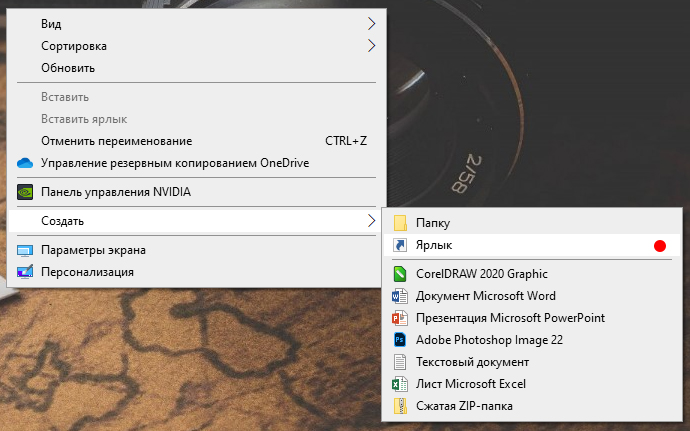Open the Сортировка menu entry
This screenshot has height=431, width=690.
pyautogui.click(x=197, y=45)
